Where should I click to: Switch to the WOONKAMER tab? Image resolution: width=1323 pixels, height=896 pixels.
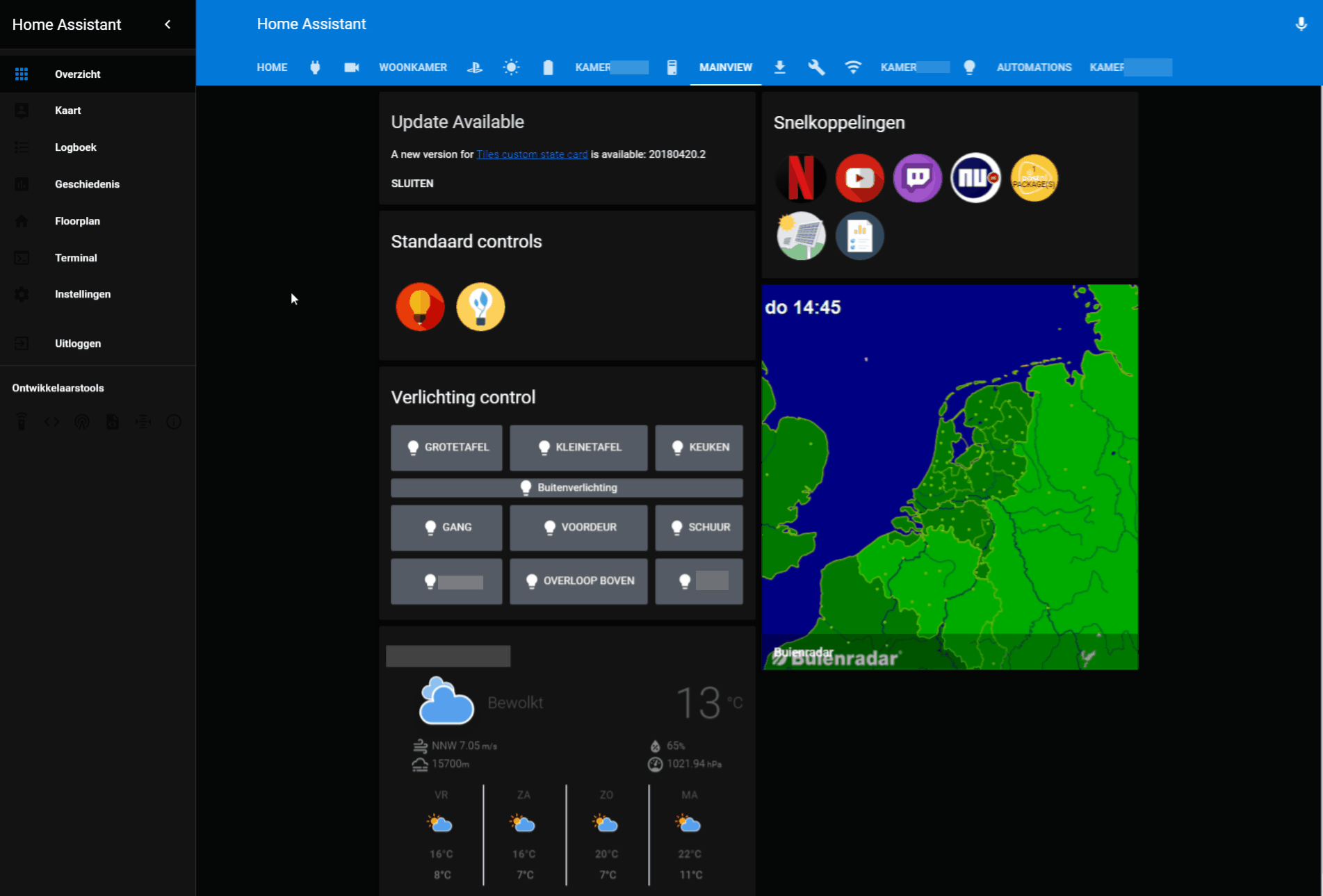tap(413, 67)
